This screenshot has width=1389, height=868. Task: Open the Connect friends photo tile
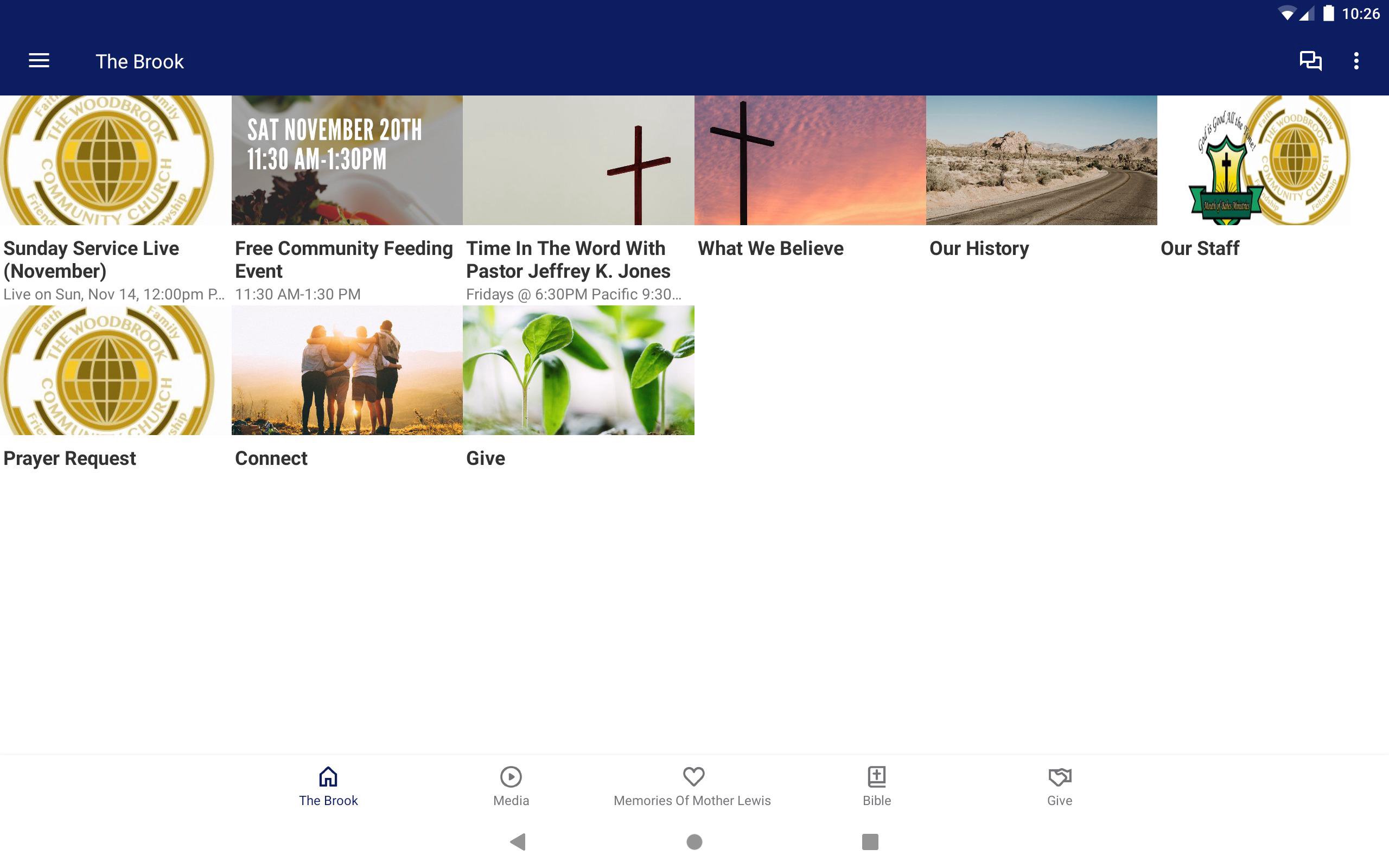click(347, 371)
